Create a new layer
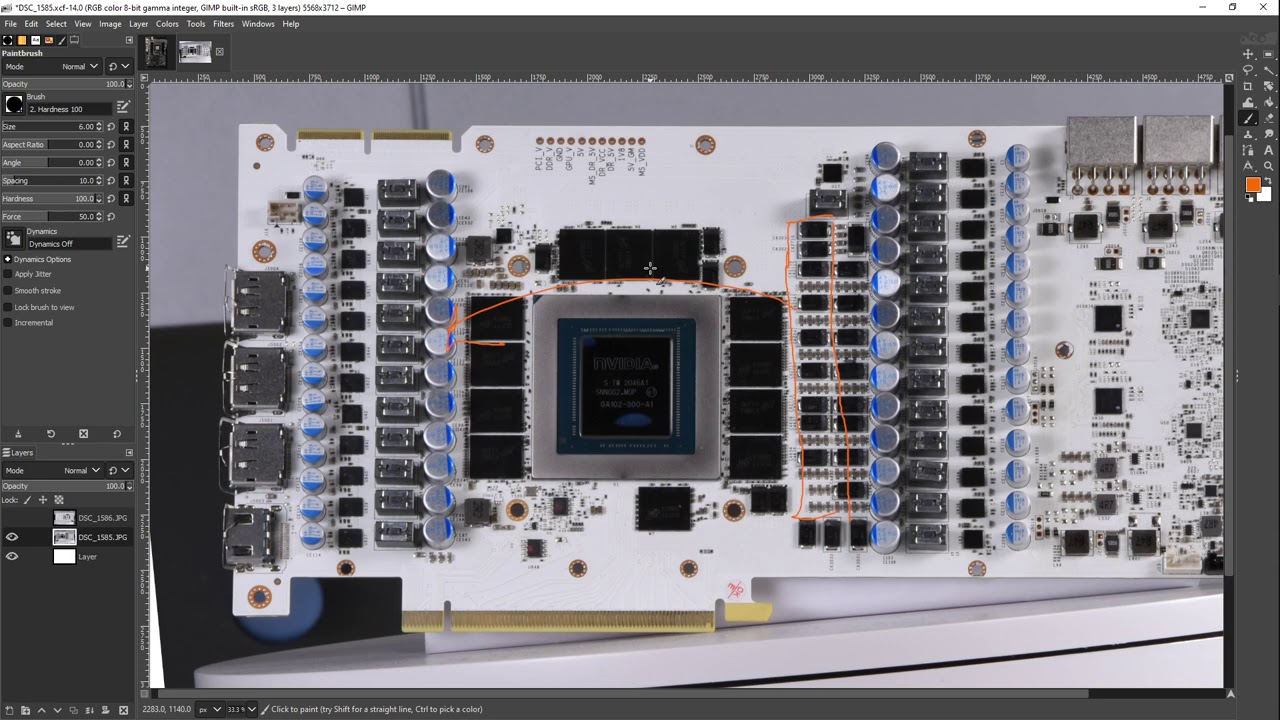Viewport: 1280px width, 720px height. point(9,710)
